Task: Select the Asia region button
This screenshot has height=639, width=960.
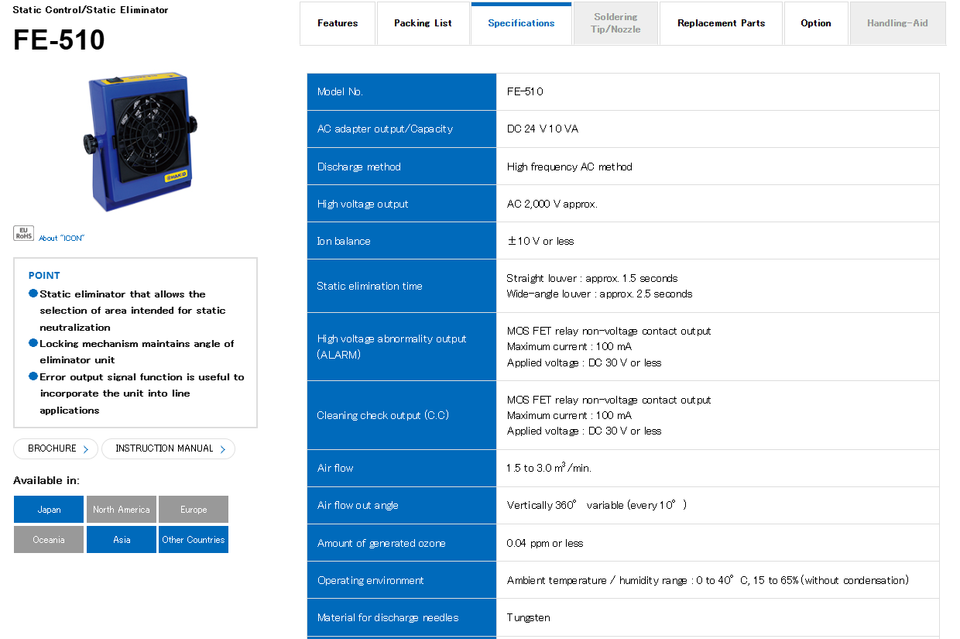Action: [x=121, y=539]
